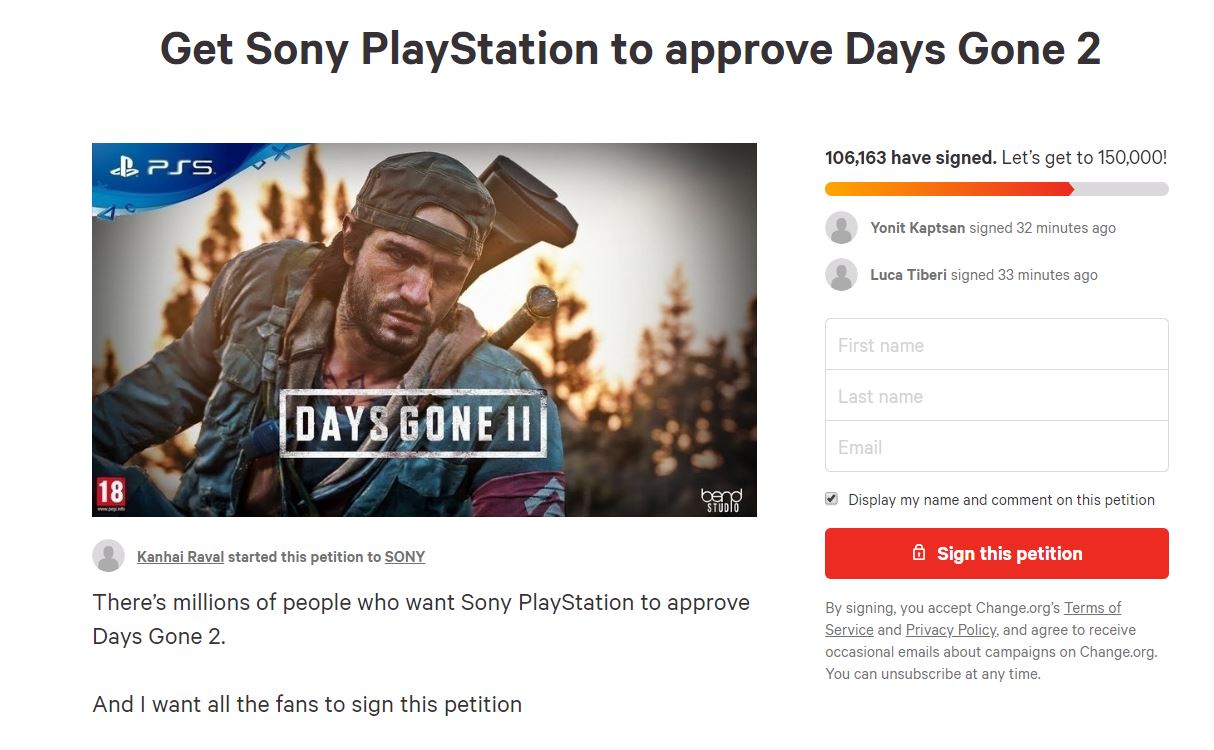Click the "Display my name and comment" label

click(x=1001, y=500)
